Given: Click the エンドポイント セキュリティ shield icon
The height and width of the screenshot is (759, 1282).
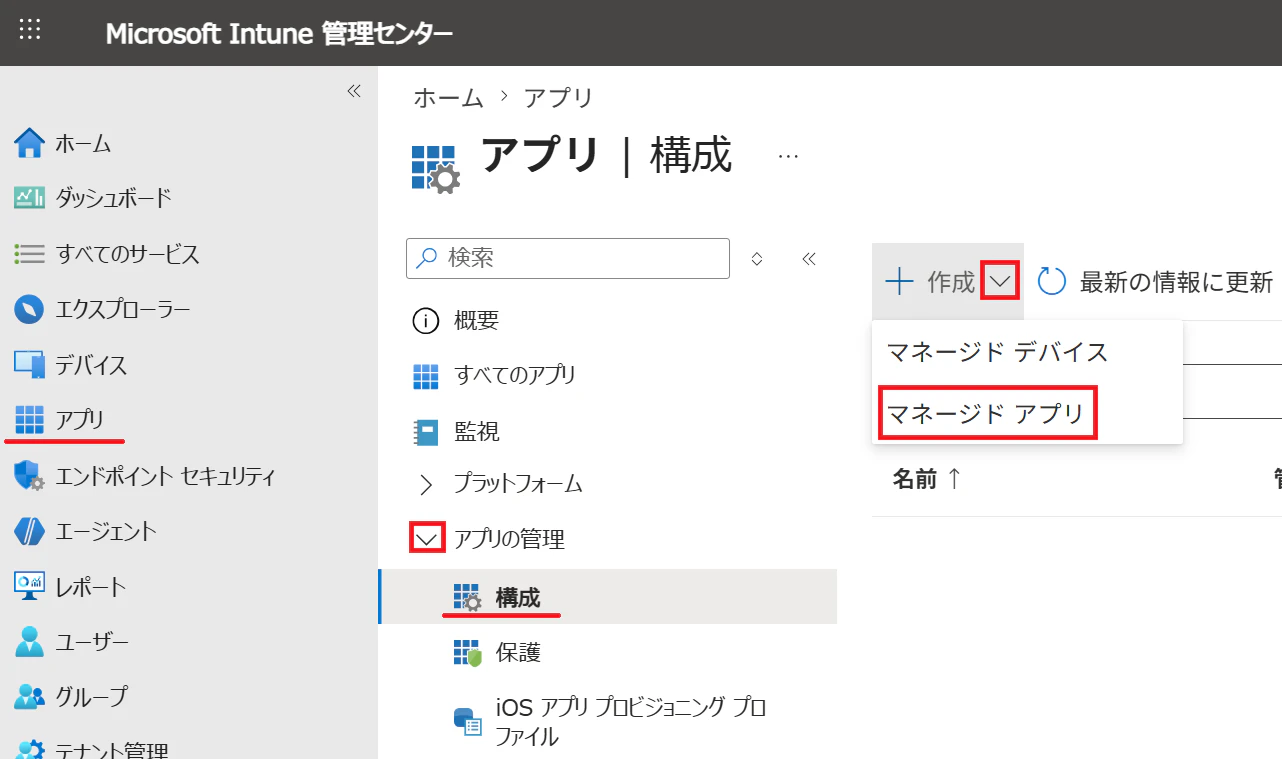Looking at the screenshot, I should pos(30,476).
